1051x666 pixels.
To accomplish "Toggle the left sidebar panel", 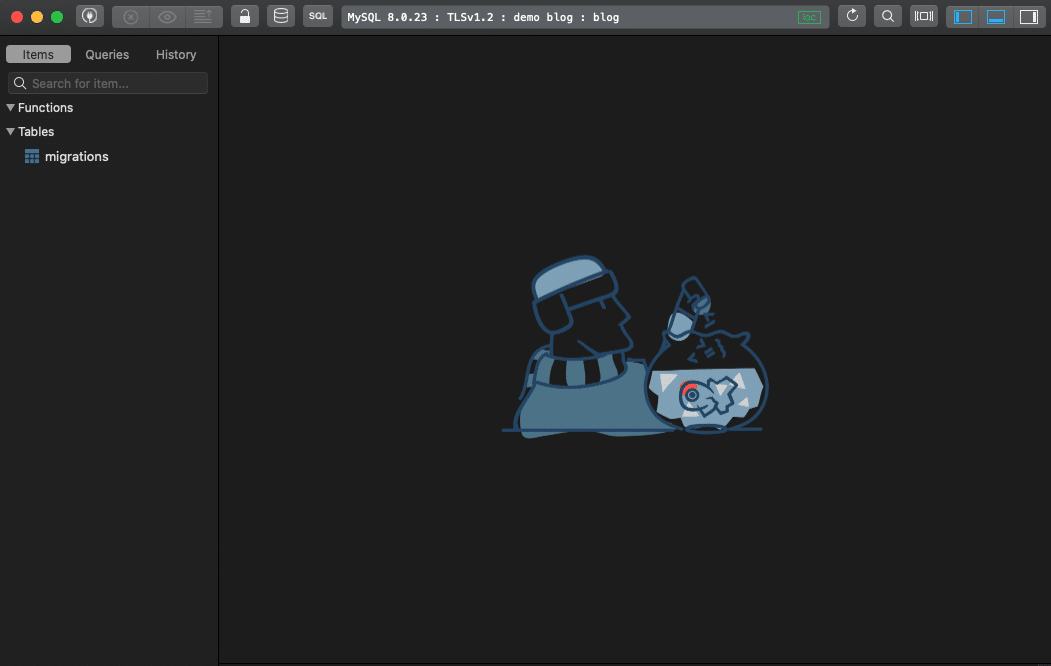I will [x=963, y=17].
